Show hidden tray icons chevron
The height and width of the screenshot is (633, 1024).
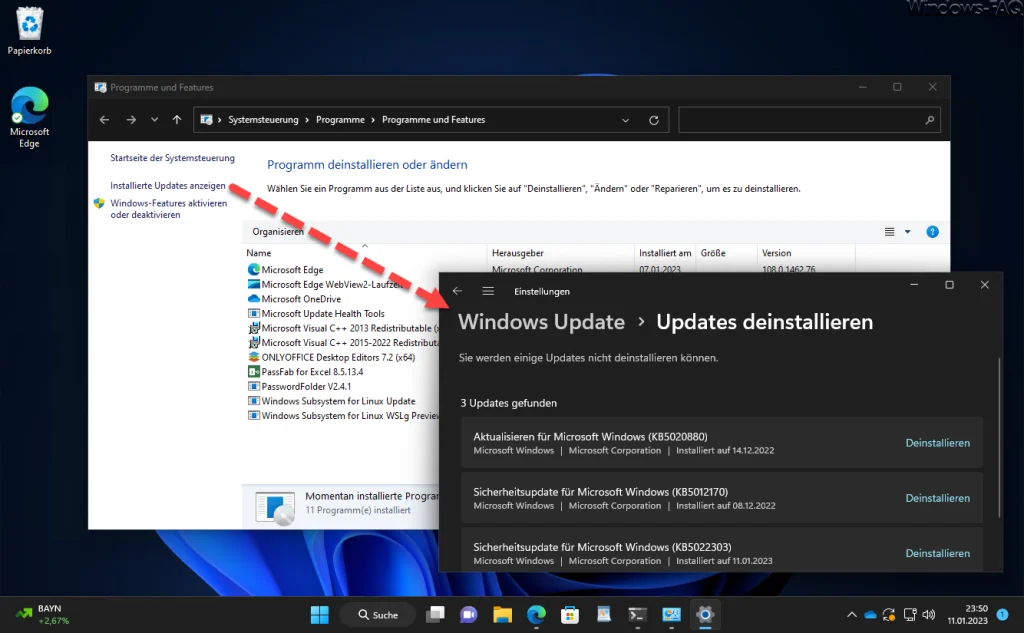[x=852, y=615]
